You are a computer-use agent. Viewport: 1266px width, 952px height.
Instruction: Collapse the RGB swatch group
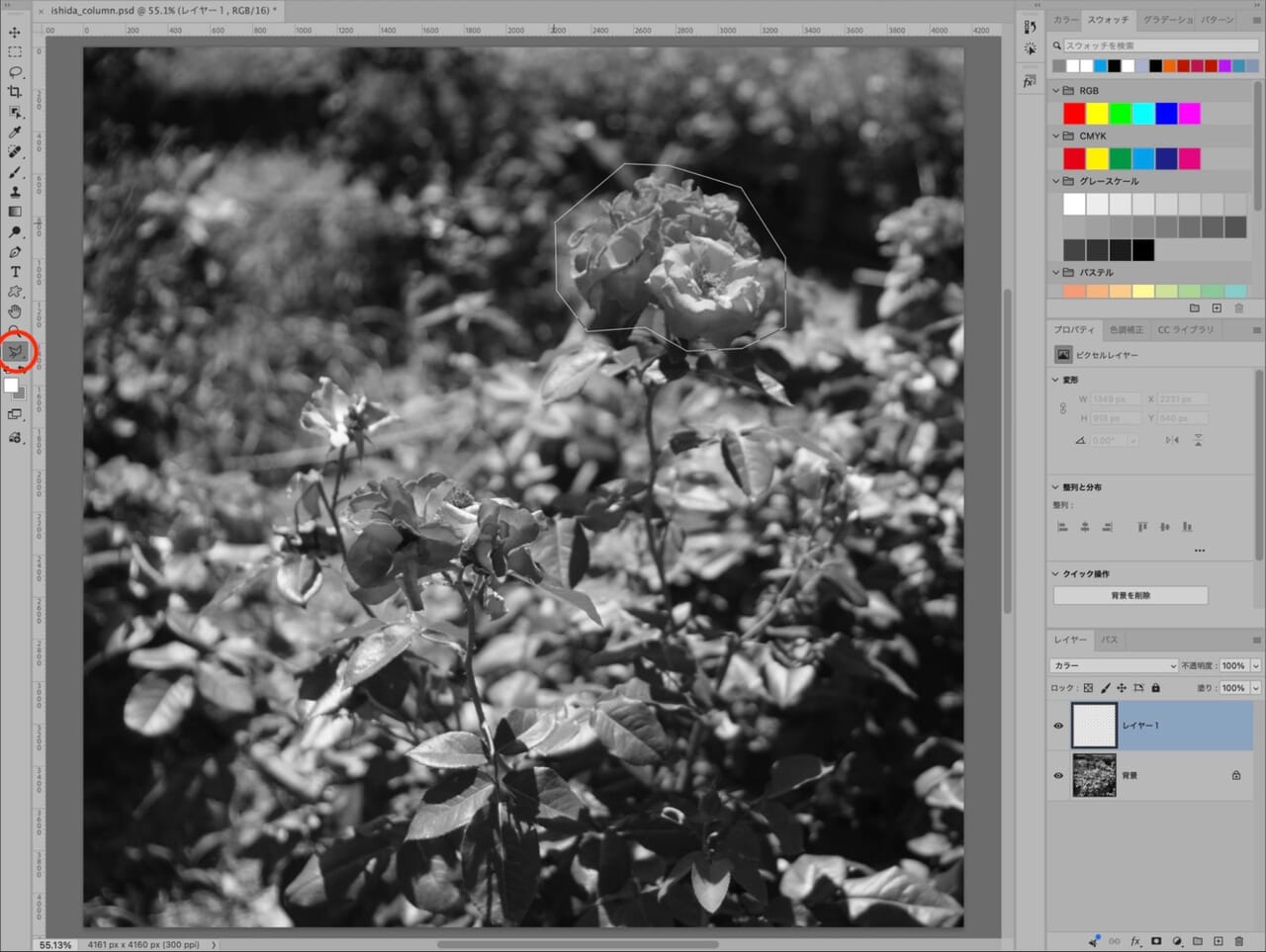[1056, 90]
